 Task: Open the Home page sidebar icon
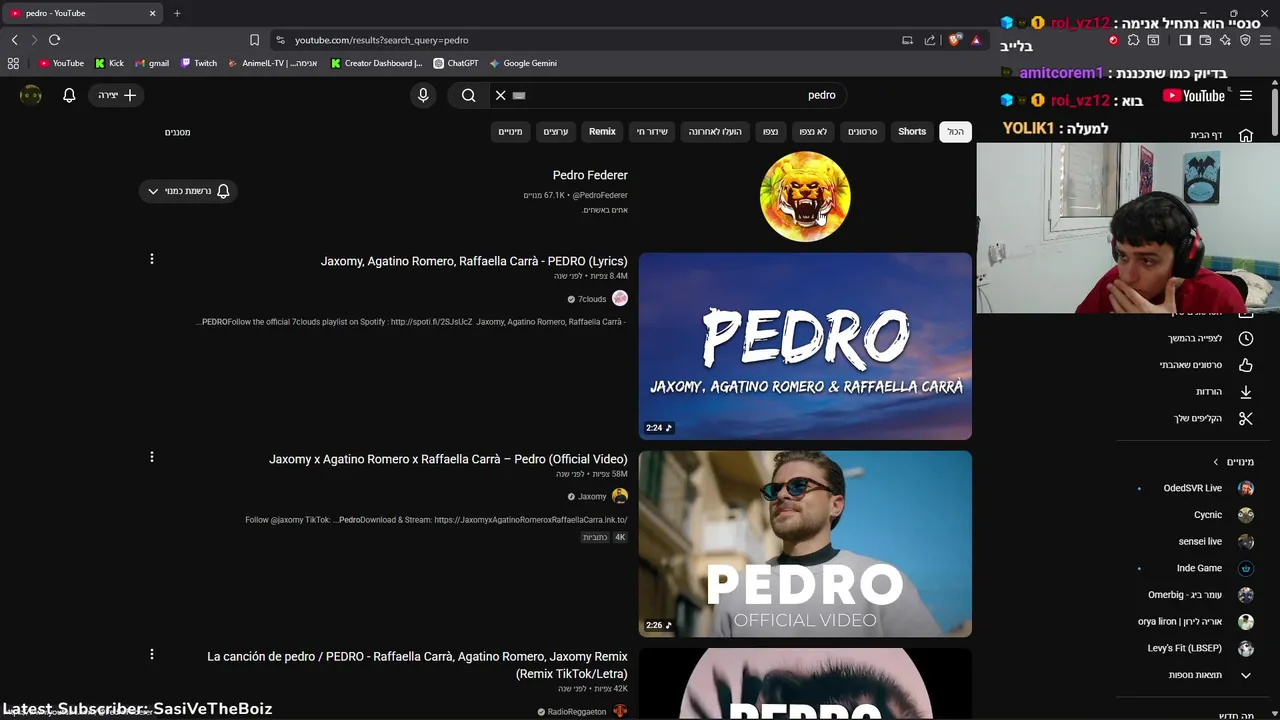pos(1246,135)
